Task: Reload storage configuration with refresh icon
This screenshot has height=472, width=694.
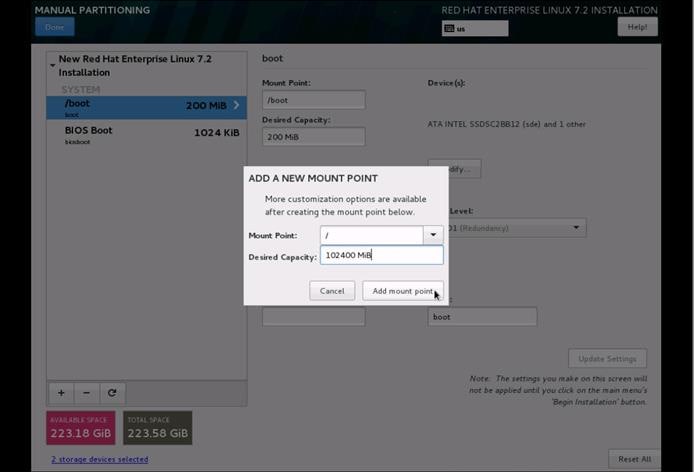Action: pyautogui.click(x=112, y=393)
